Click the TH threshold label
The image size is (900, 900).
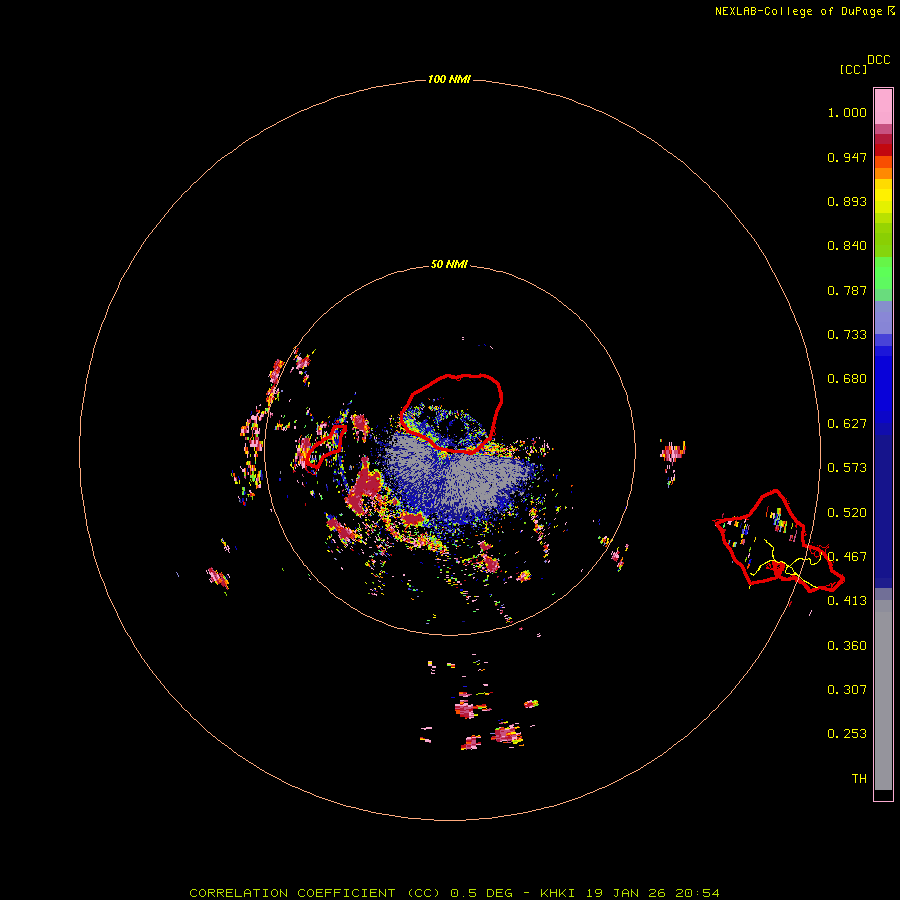859,779
